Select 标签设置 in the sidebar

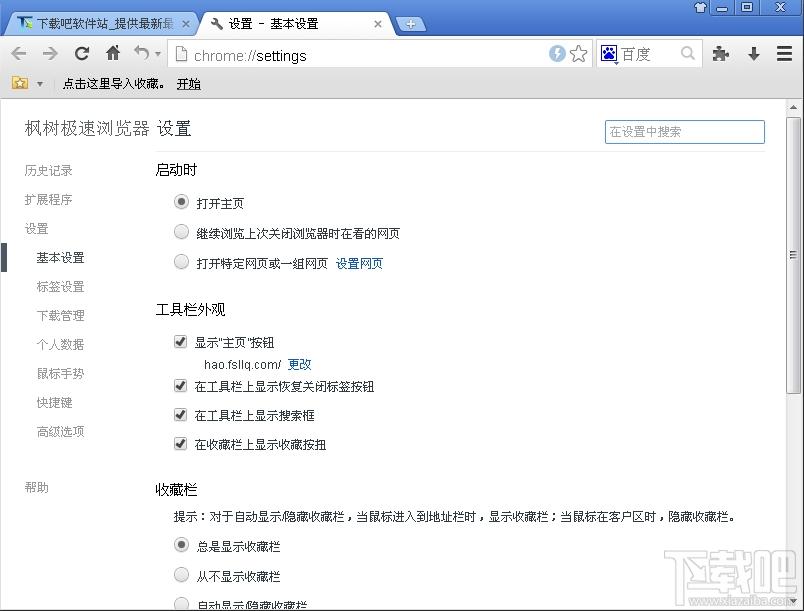pos(60,287)
